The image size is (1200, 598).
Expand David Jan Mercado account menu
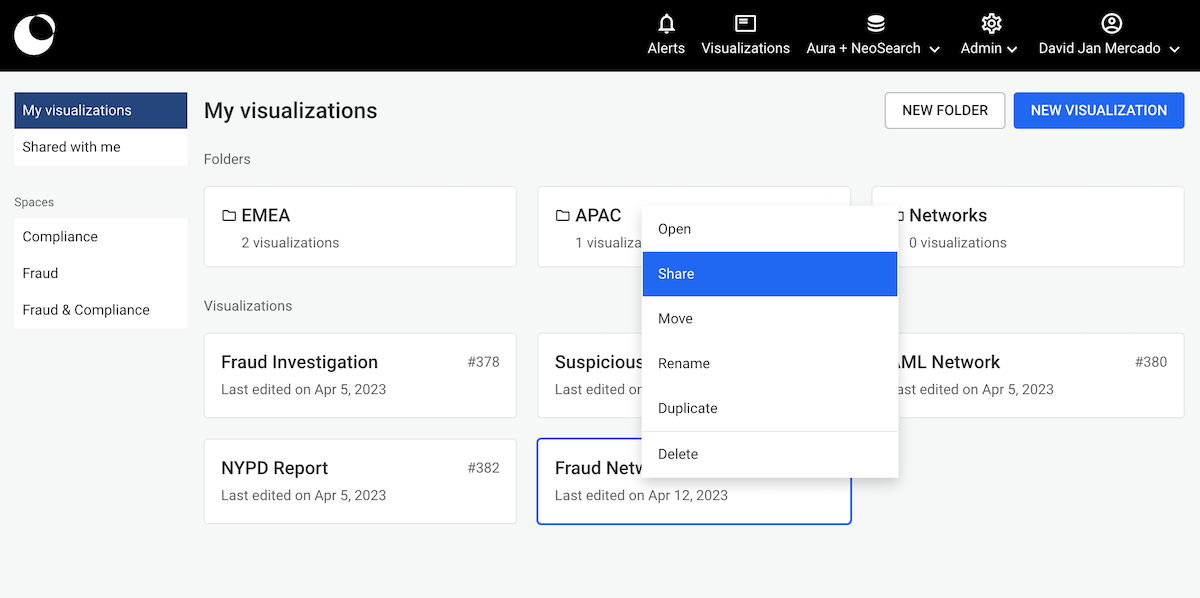(x=1175, y=49)
